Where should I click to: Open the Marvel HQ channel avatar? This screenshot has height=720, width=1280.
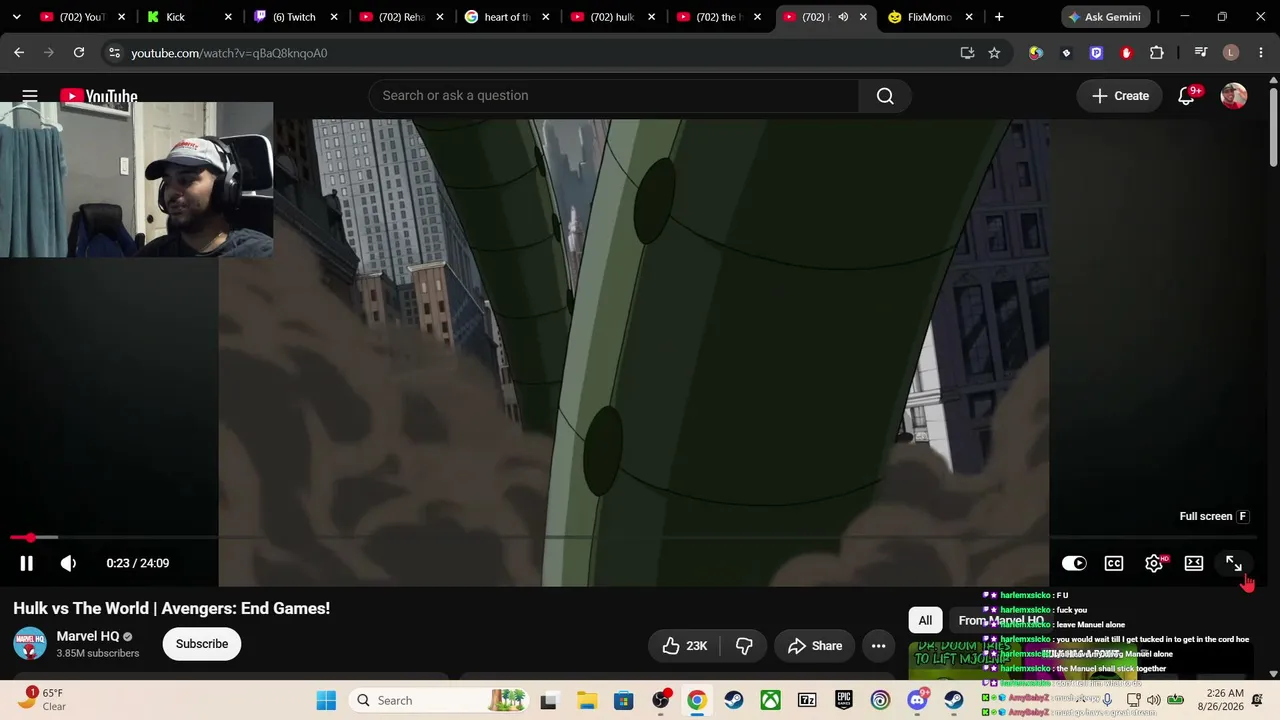(30, 644)
